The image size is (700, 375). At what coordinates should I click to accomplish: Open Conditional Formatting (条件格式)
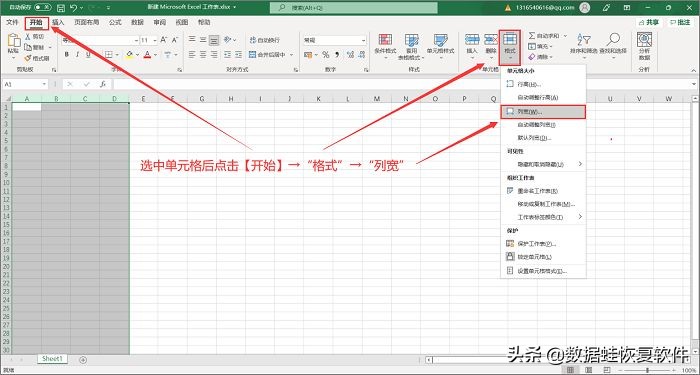(385, 47)
